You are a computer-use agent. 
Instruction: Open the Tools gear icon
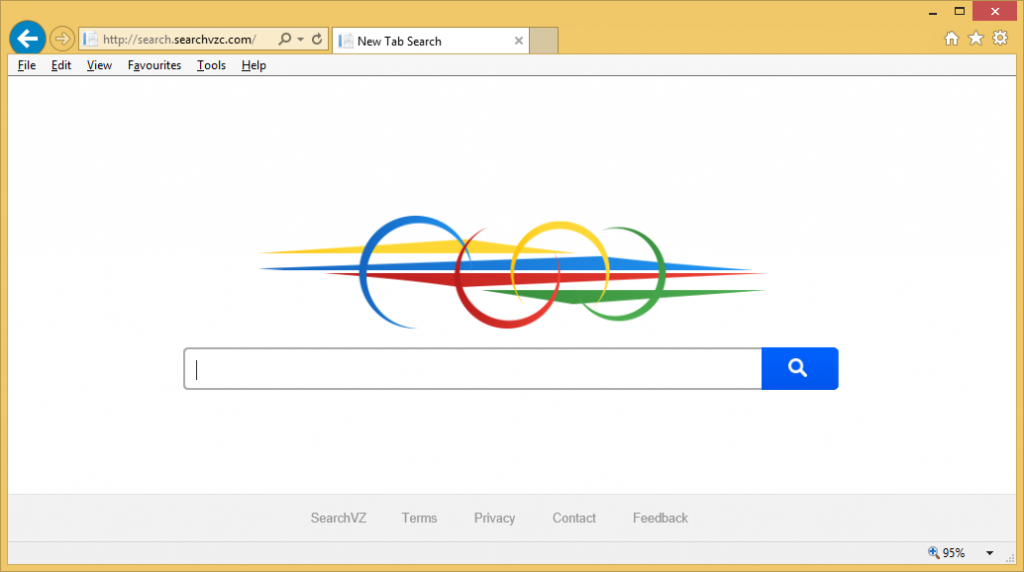pos(999,39)
